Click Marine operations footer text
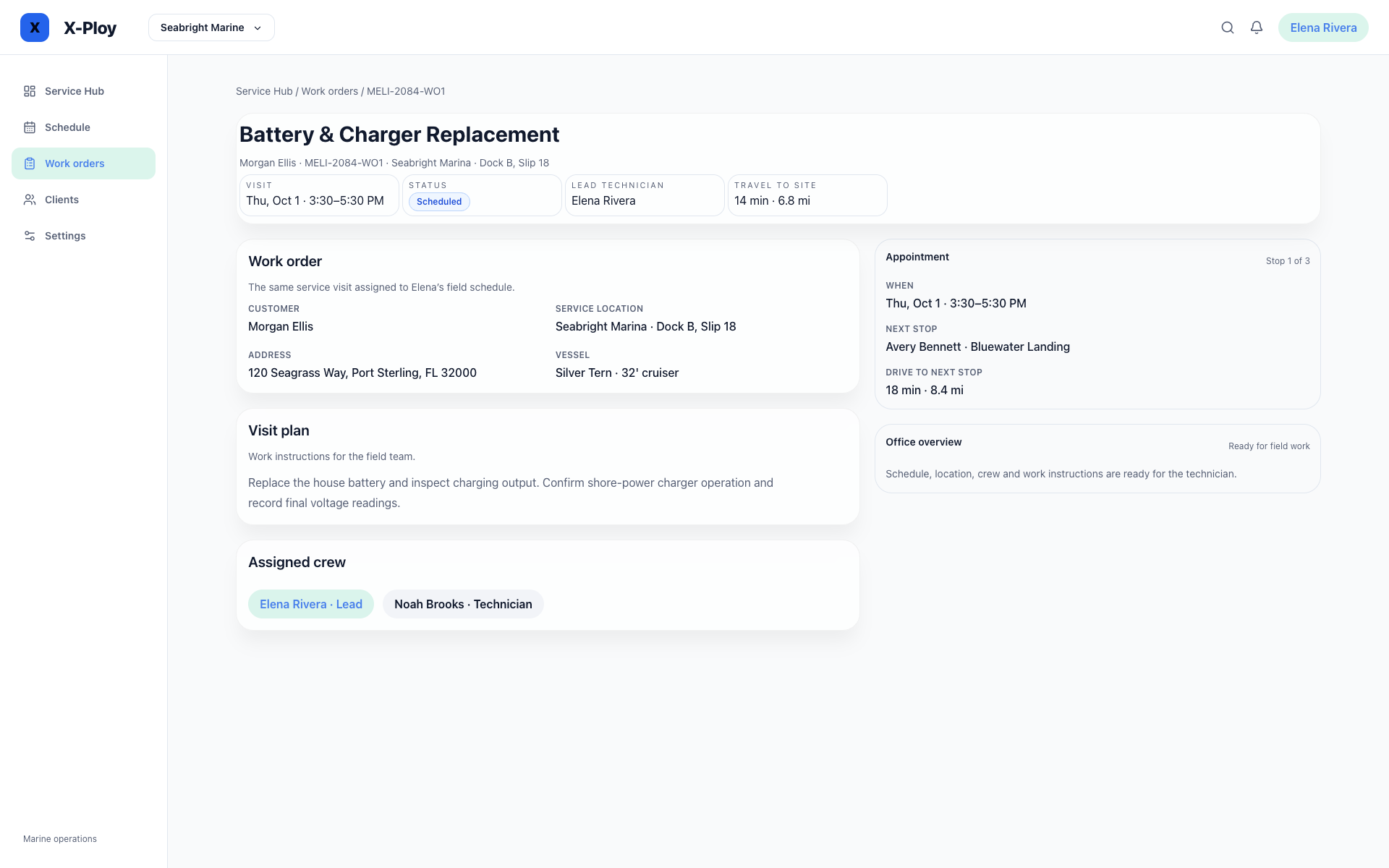The height and width of the screenshot is (868, 1389). [x=60, y=839]
